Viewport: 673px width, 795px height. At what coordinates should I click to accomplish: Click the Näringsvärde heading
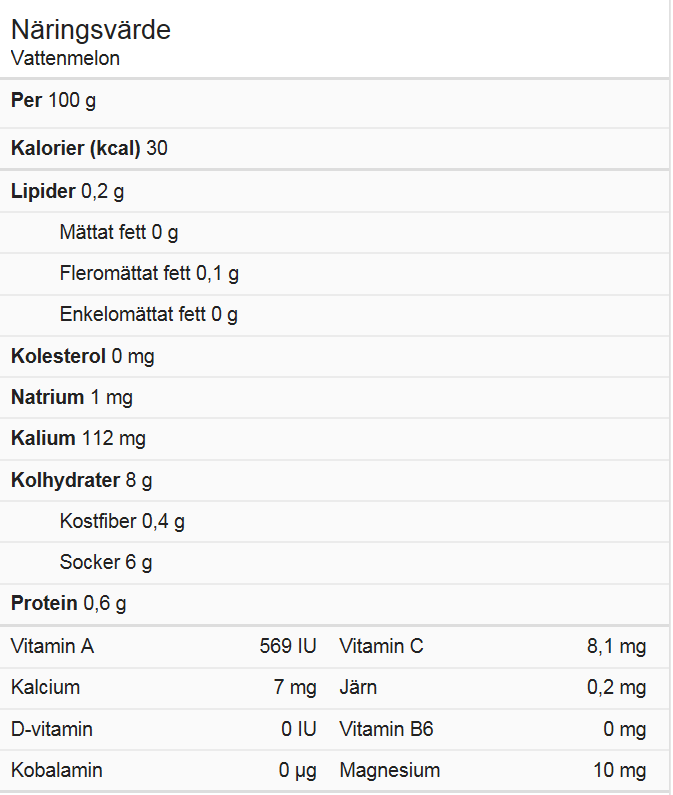91,30
